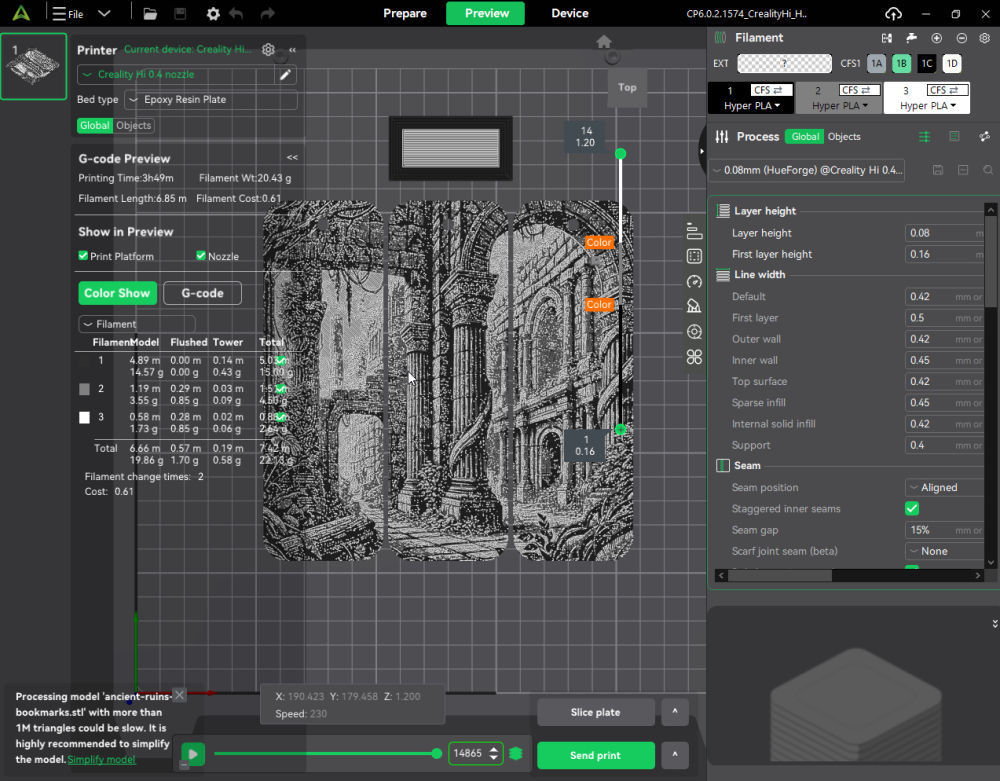Open filament settings gear icon
This screenshot has height=781, width=1000.
[x=985, y=38]
